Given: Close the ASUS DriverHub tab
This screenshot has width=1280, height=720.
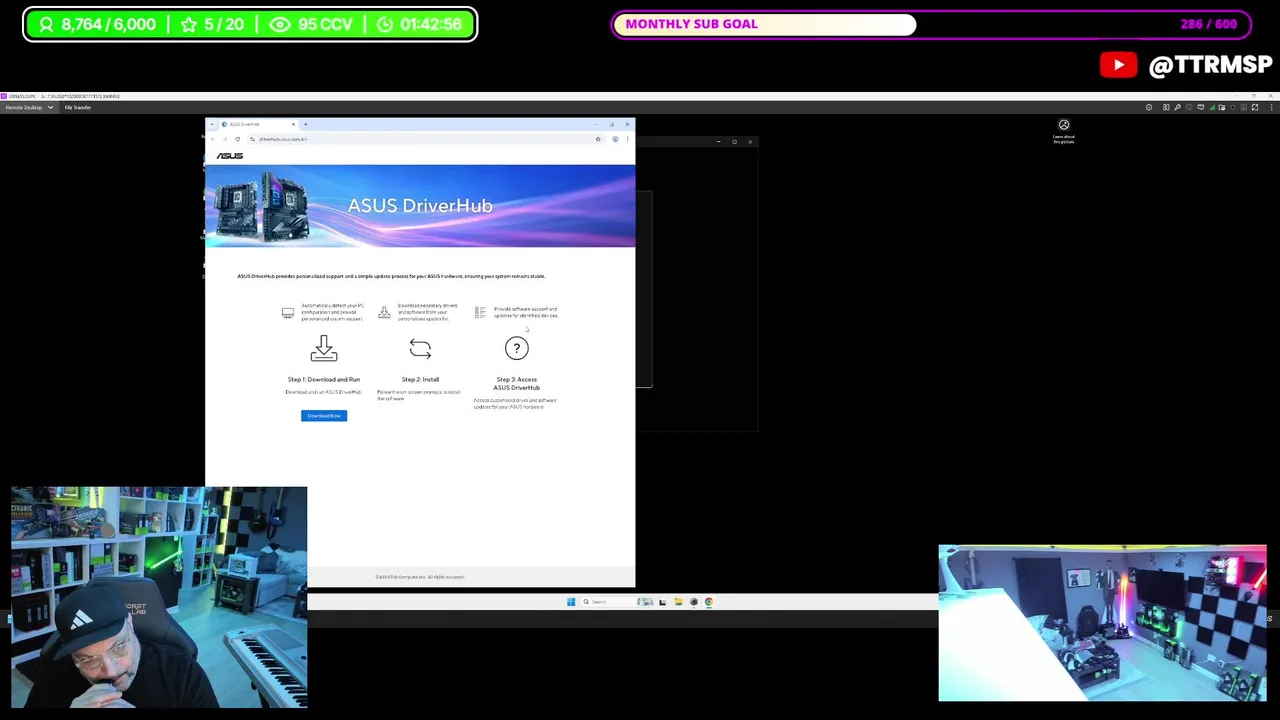Looking at the screenshot, I should pyautogui.click(x=293, y=124).
